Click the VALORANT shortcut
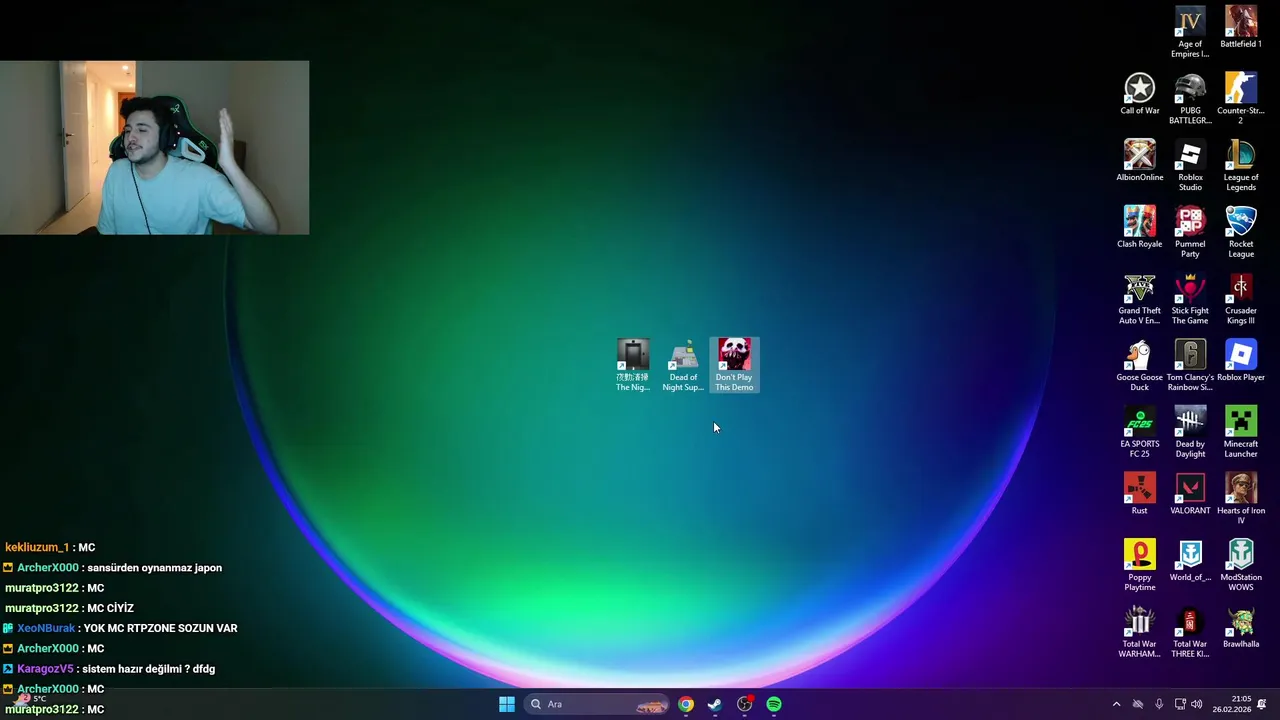This screenshot has height=720, width=1280. tap(1190, 494)
